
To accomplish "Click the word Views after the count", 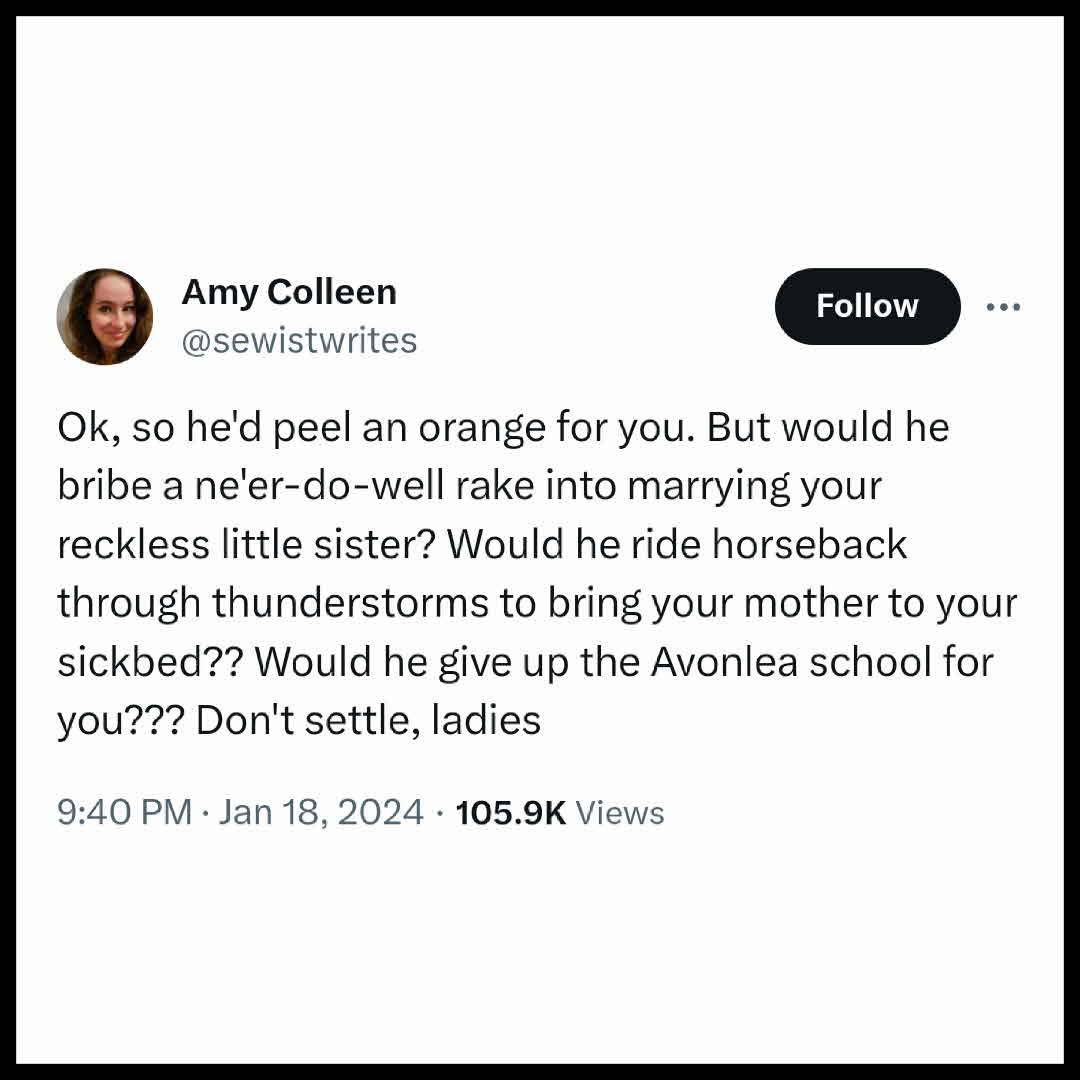I will [620, 813].
